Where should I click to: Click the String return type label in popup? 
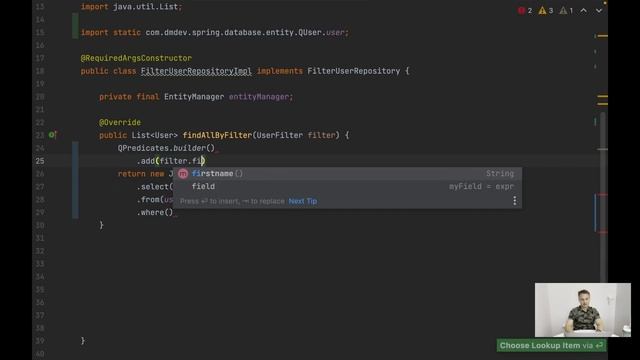coord(500,173)
